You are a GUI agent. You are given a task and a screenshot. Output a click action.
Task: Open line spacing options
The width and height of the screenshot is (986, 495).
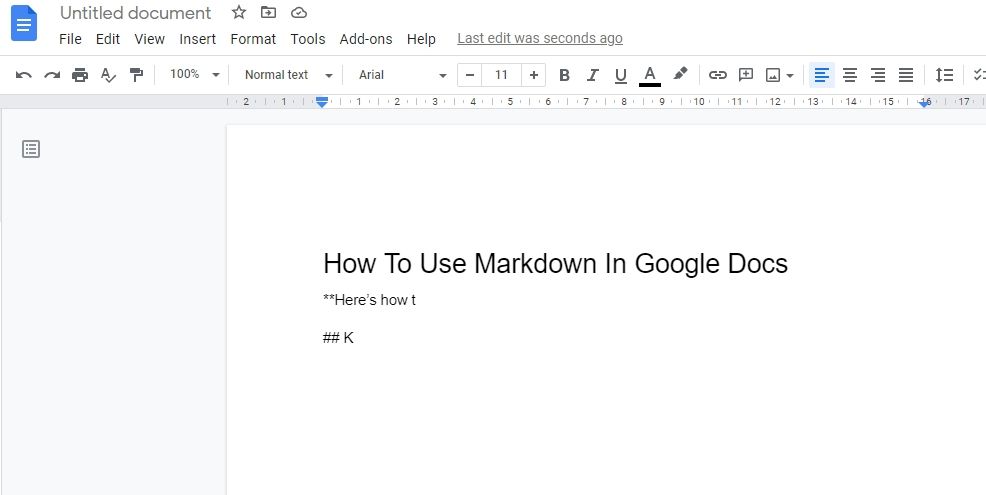click(944, 75)
